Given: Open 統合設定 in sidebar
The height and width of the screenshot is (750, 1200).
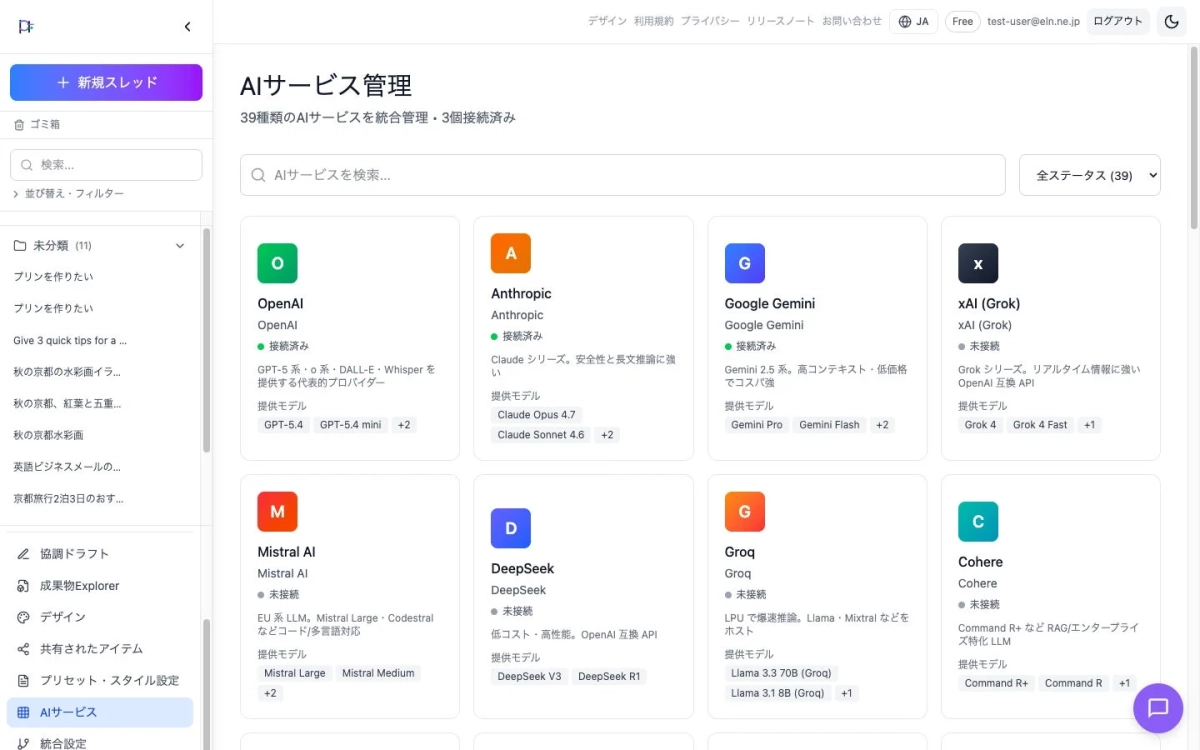Looking at the screenshot, I should (100, 744).
